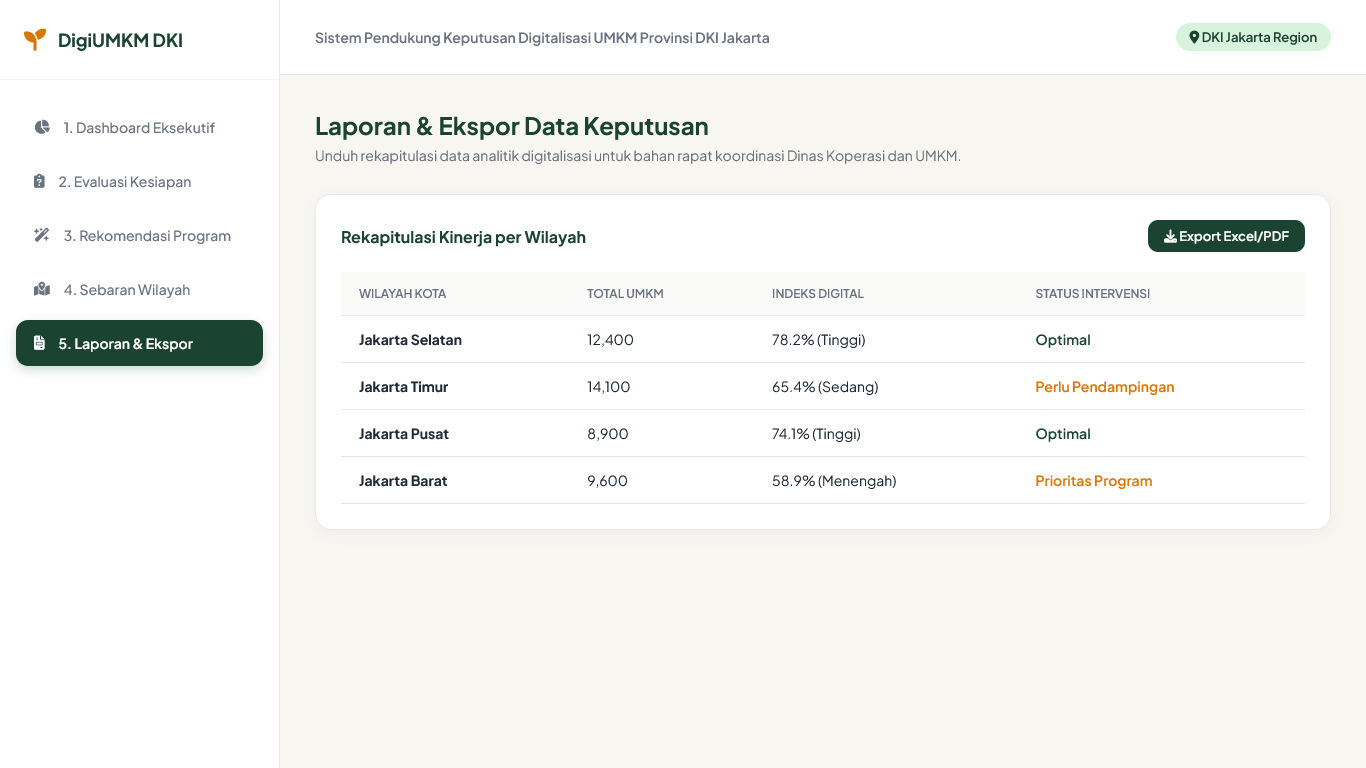The image size is (1366, 768).
Task: Click Optimal status for Jakarta Pusat
Action: click(x=1063, y=434)
